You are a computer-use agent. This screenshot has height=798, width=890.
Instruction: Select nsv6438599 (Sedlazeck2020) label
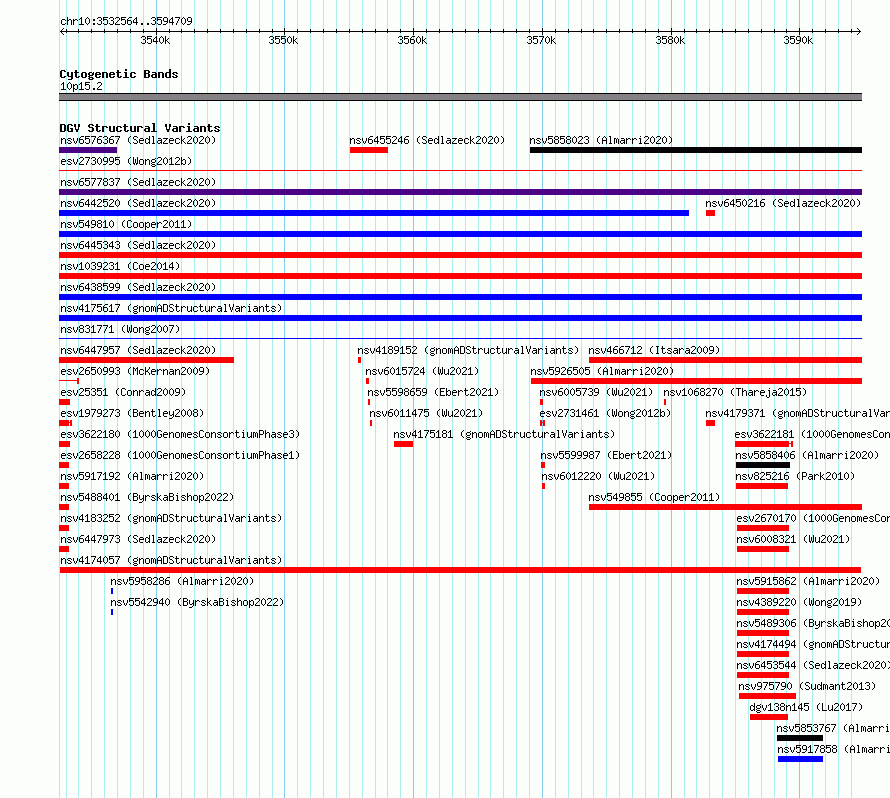(x=138, y=287)
